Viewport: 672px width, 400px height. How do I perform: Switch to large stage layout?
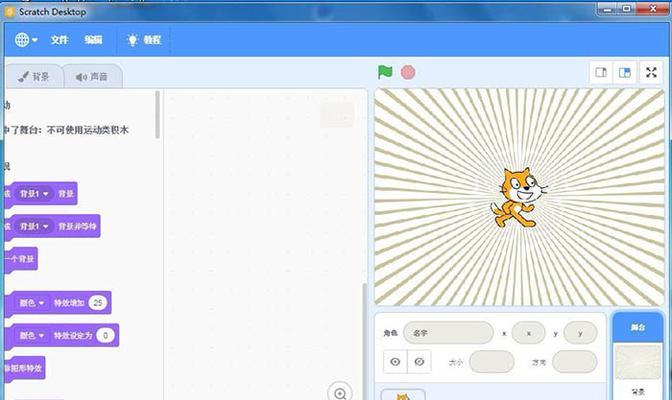(624, 72)
